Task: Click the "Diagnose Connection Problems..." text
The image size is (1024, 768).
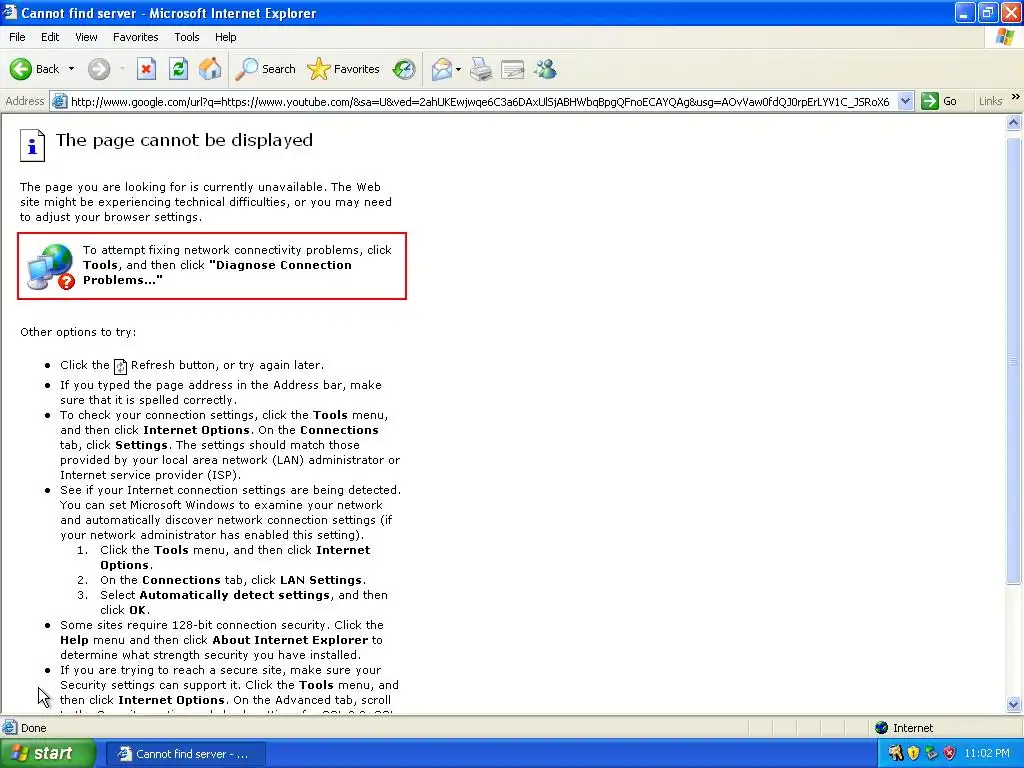Action: pos(217,272)
